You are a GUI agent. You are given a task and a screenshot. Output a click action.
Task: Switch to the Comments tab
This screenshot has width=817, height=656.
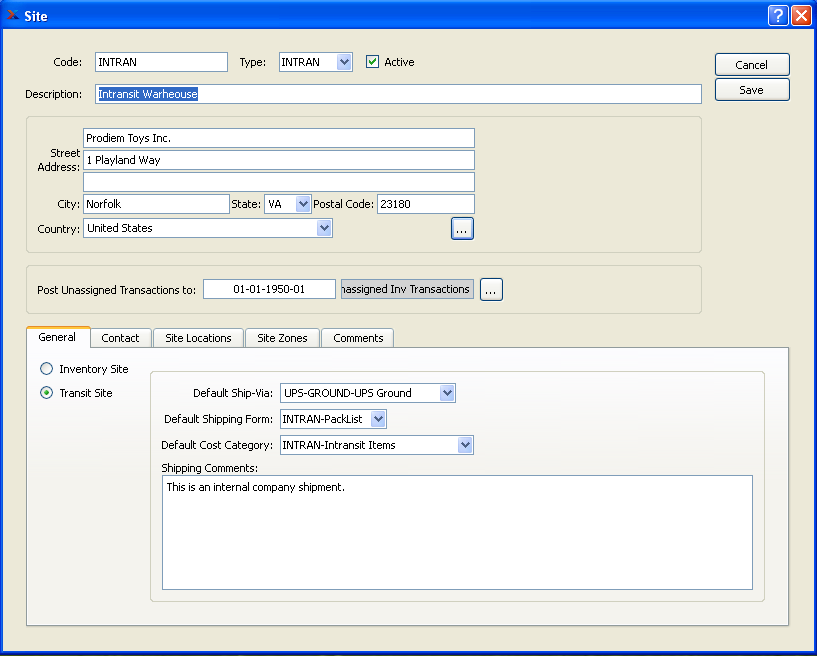358,338
